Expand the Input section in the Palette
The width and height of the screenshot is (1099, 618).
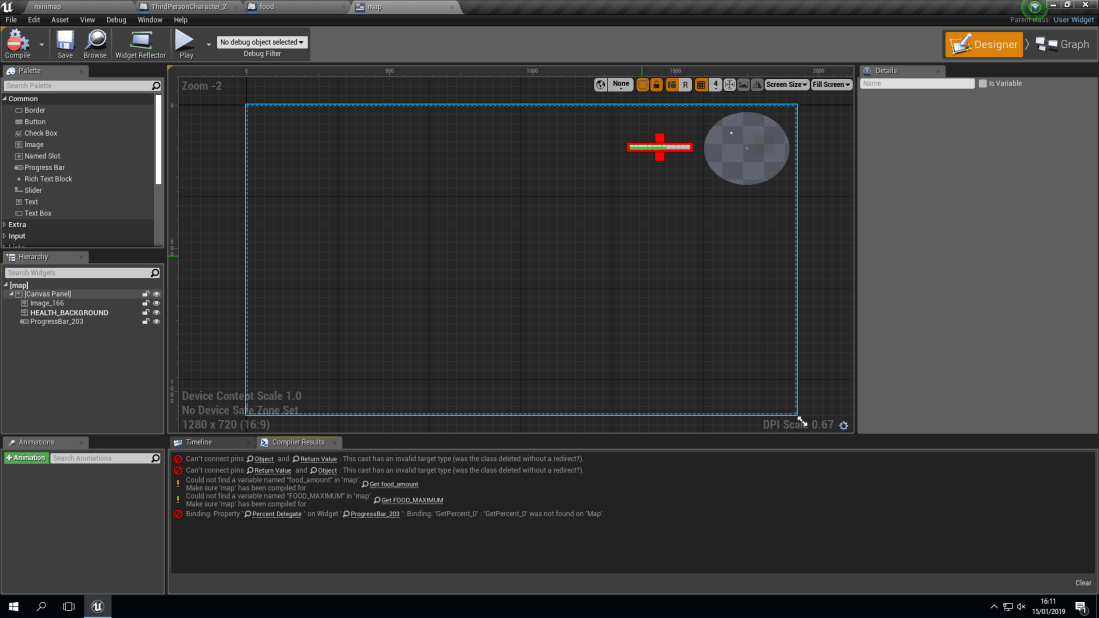[x=17, y=235]
